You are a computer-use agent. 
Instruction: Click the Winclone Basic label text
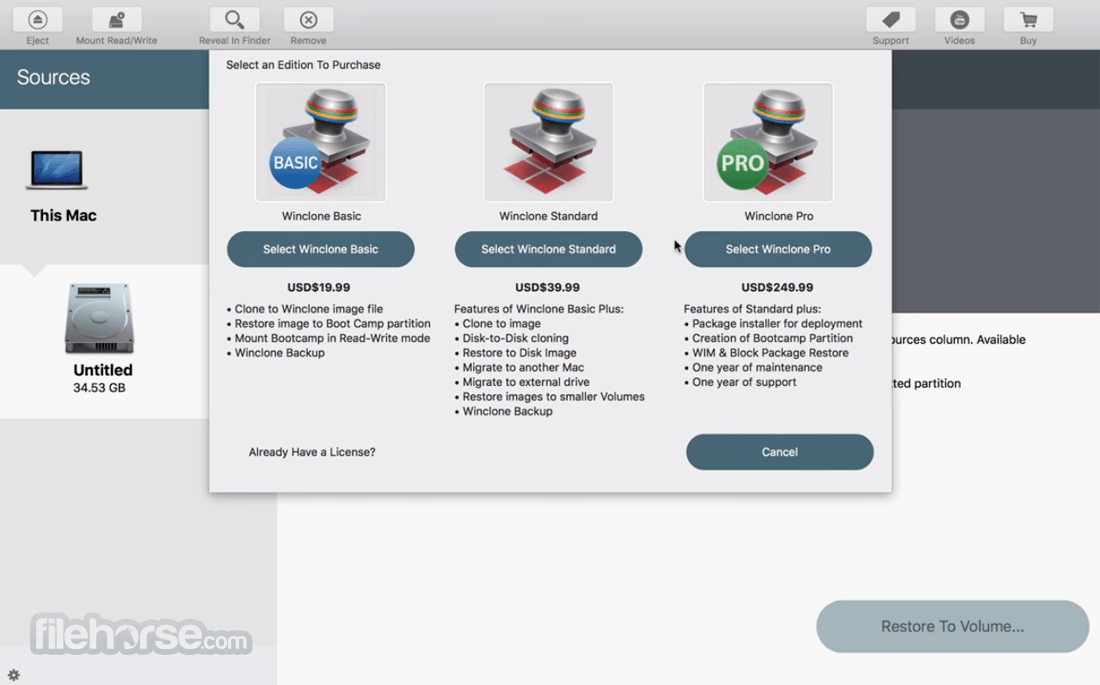[x=321, y=216]
